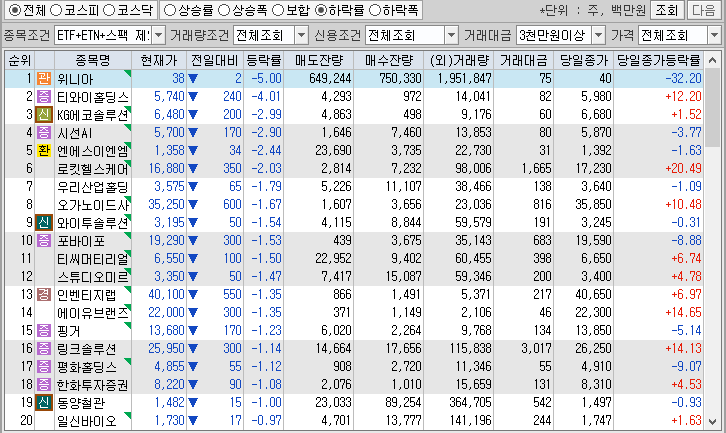This screenshot has width=726, height=433.
Task: Click the down-arrow icon in 오가노이드사 row
Action: [x=193, y=205]
